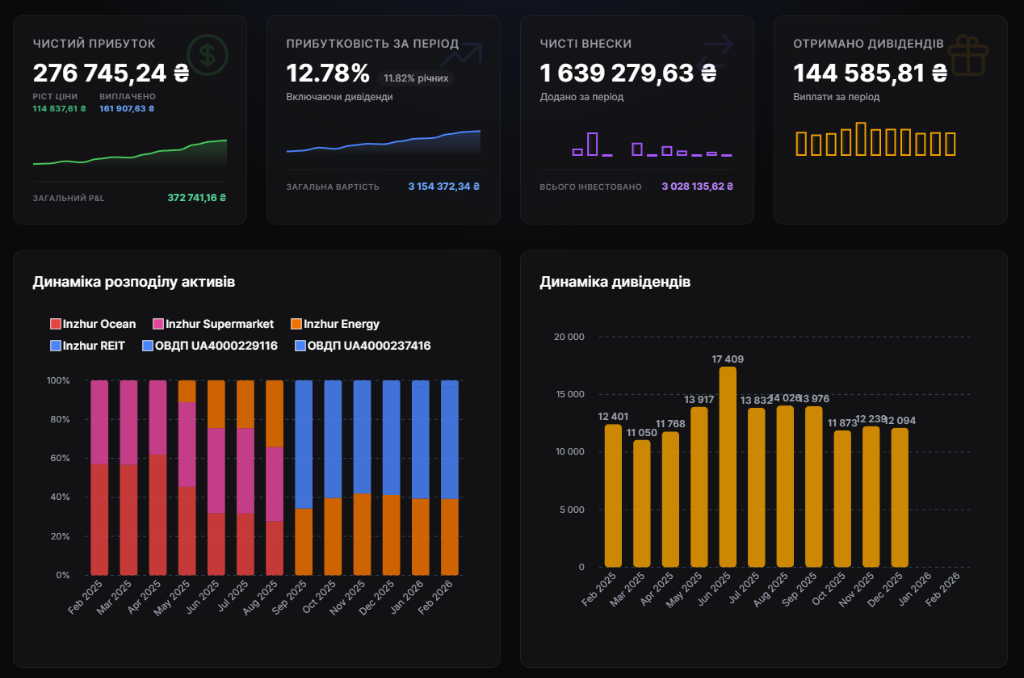Toggle Inzhur Ocean legend swatch
The height and width of the screenshot is (678, 1024).
56,324
